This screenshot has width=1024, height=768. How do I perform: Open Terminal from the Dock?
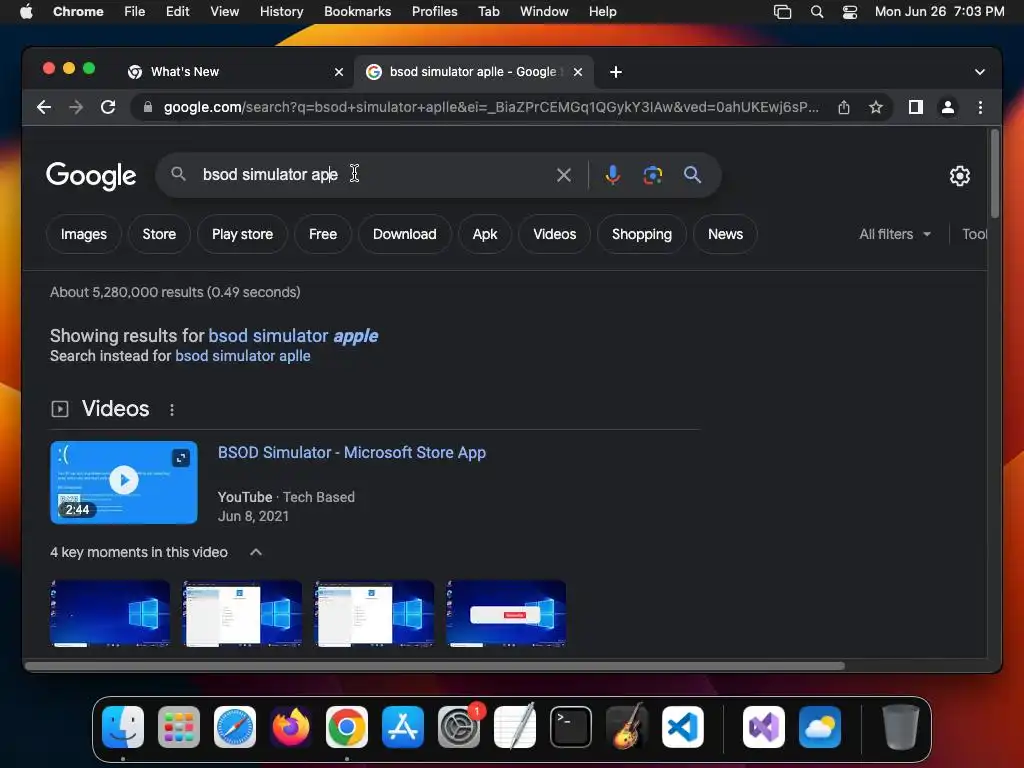coord(571,727)
